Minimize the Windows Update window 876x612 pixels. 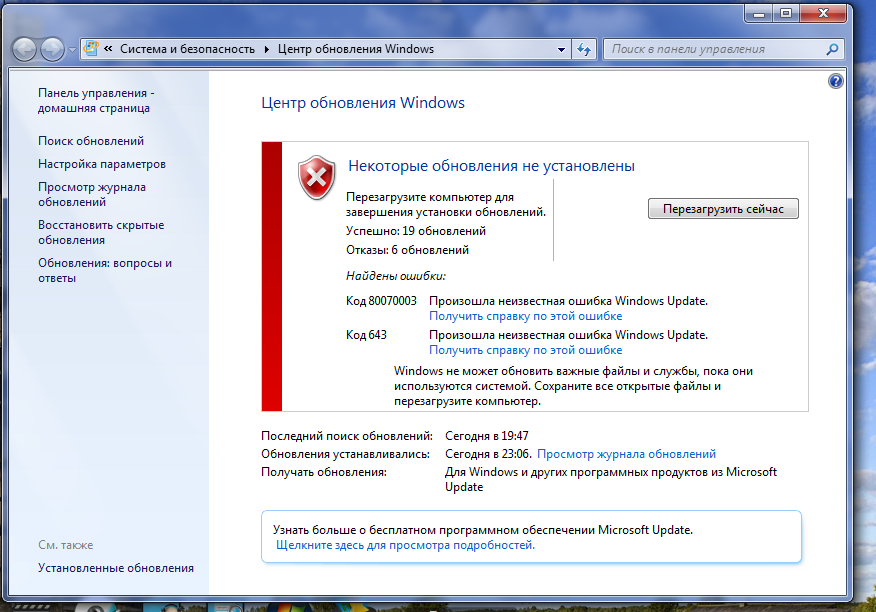coord(758,13)
